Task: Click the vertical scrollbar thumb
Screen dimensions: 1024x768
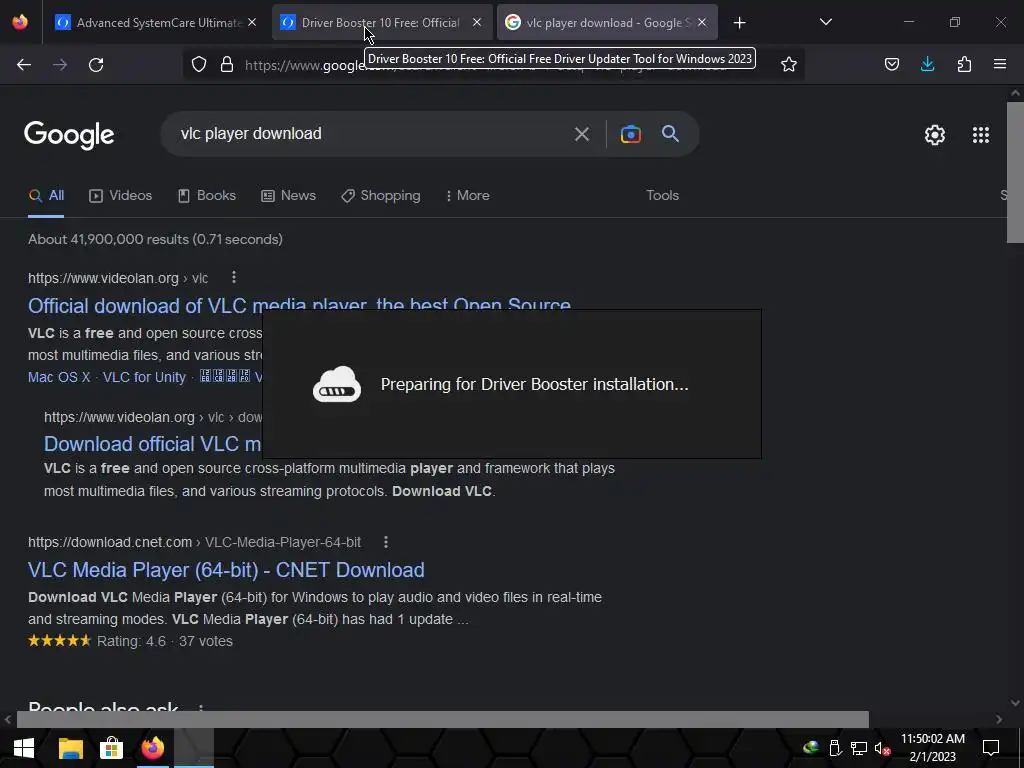Action: (1015, 172)
